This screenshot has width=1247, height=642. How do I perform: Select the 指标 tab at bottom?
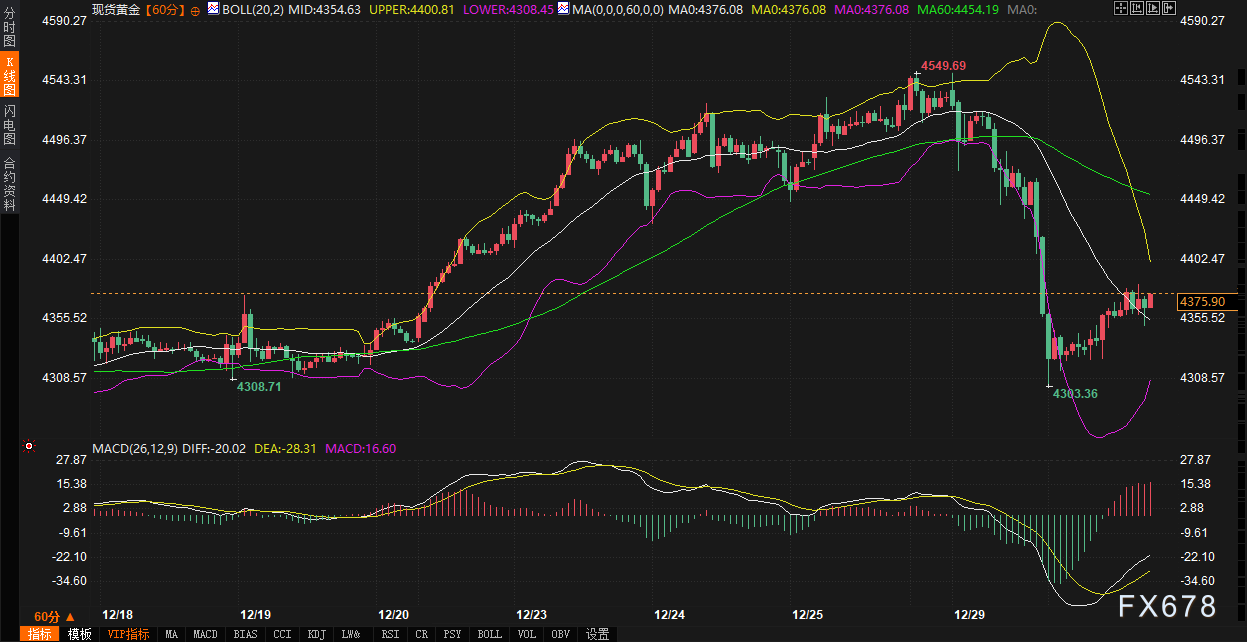coord(40,634)
